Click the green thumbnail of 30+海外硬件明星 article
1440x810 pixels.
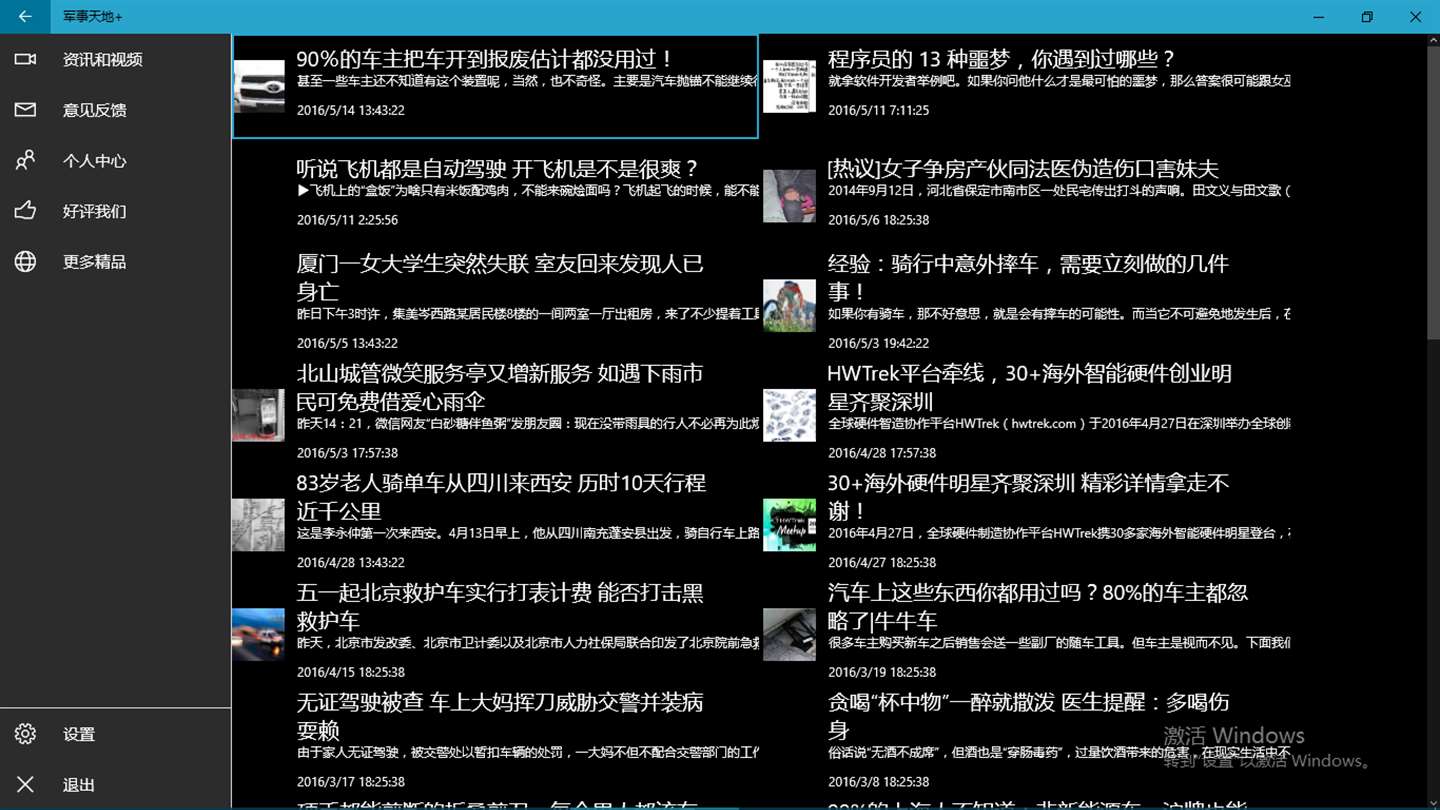[789, 525]
